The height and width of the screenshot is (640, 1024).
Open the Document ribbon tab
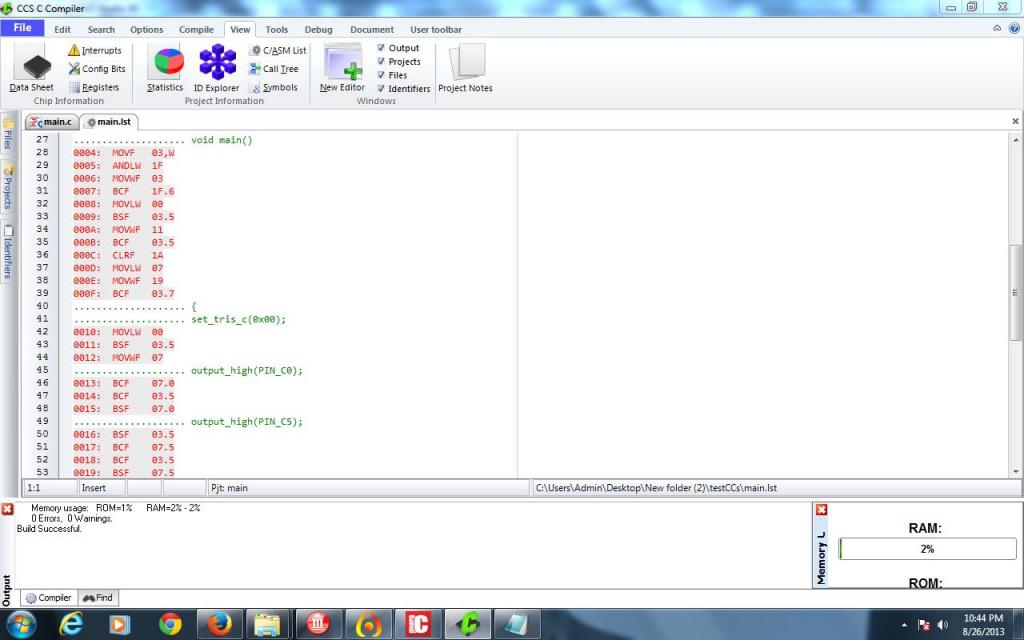[372, 29]
